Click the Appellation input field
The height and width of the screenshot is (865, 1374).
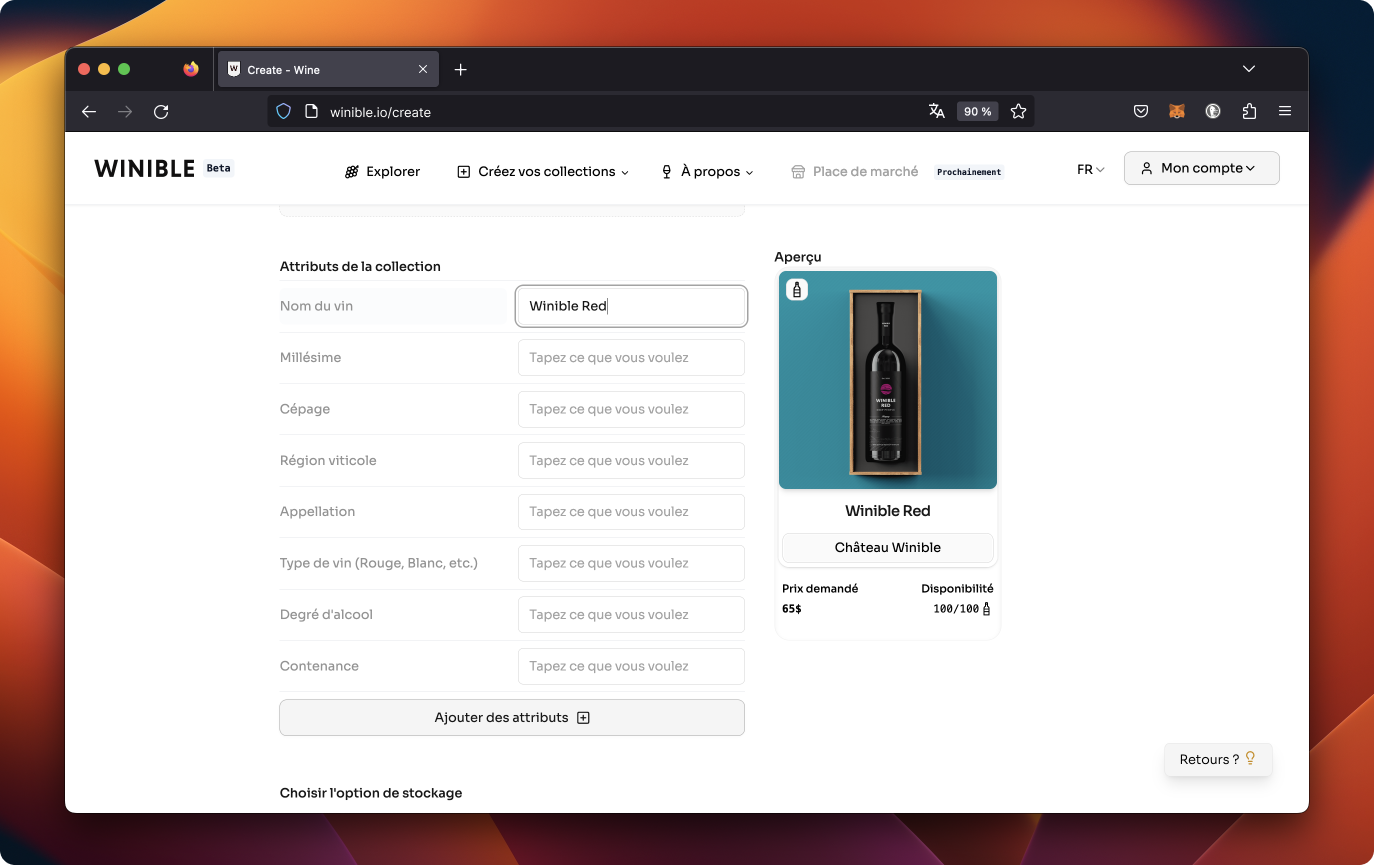point(631,512)
